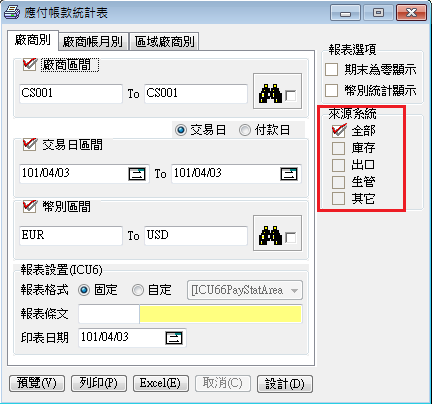Check the 庫存 source system box
Image resolution: width=432 pixels, height=404 pixels.
[x=338, y=148]
